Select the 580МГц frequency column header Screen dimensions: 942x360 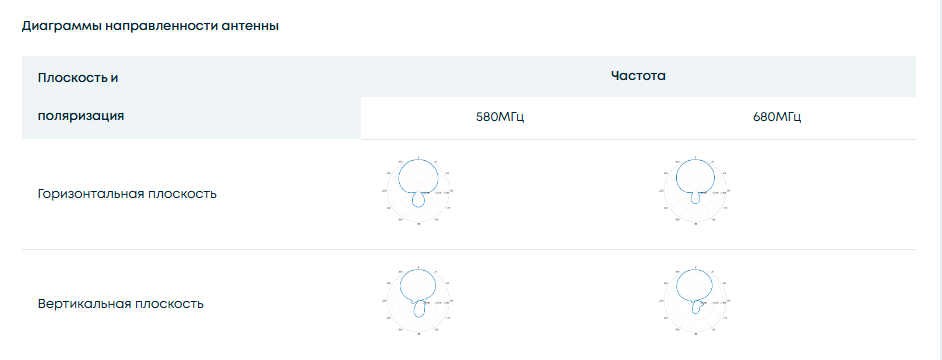[500, 117]
